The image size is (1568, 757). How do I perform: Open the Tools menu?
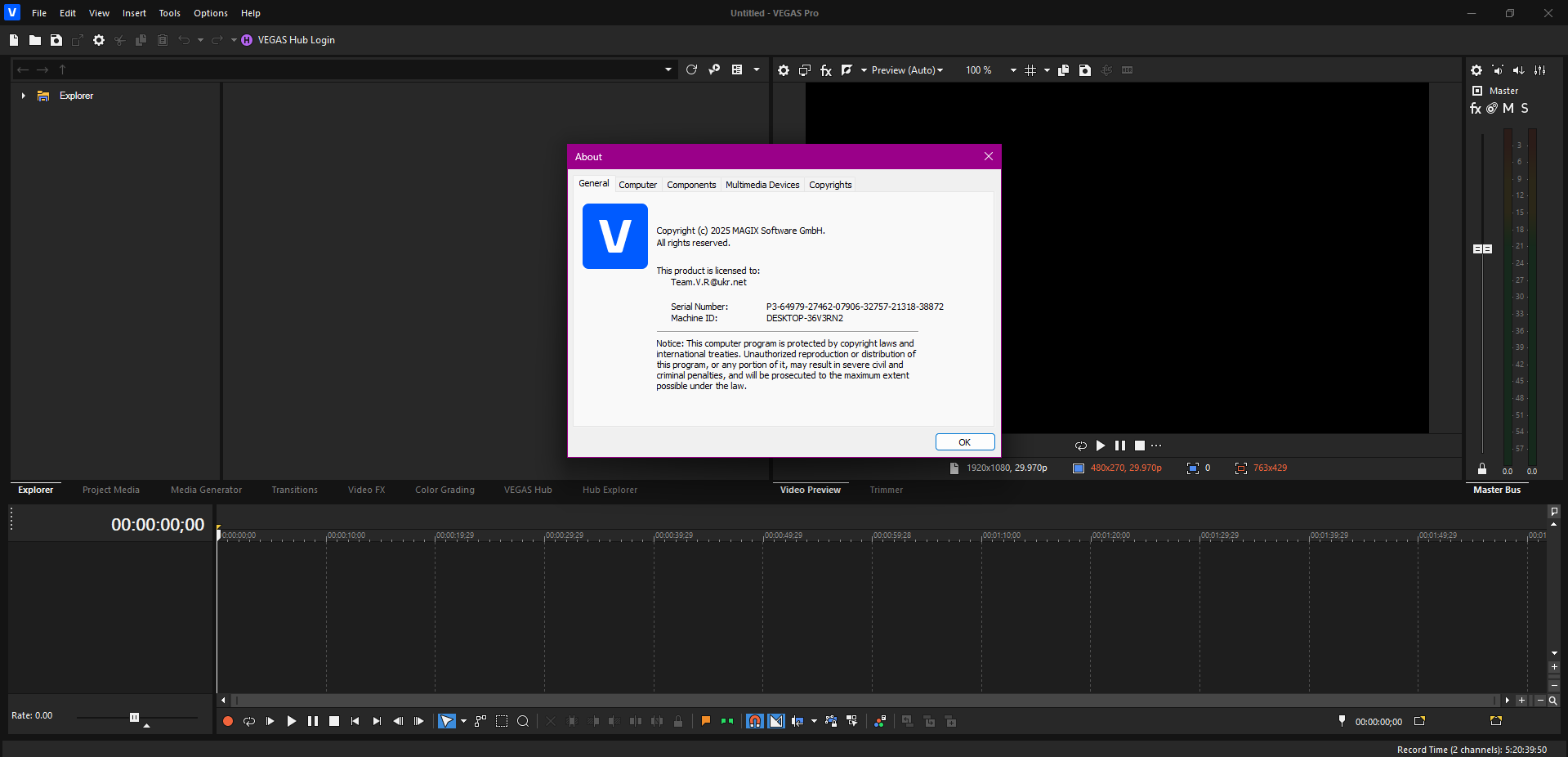pos(170,13)
